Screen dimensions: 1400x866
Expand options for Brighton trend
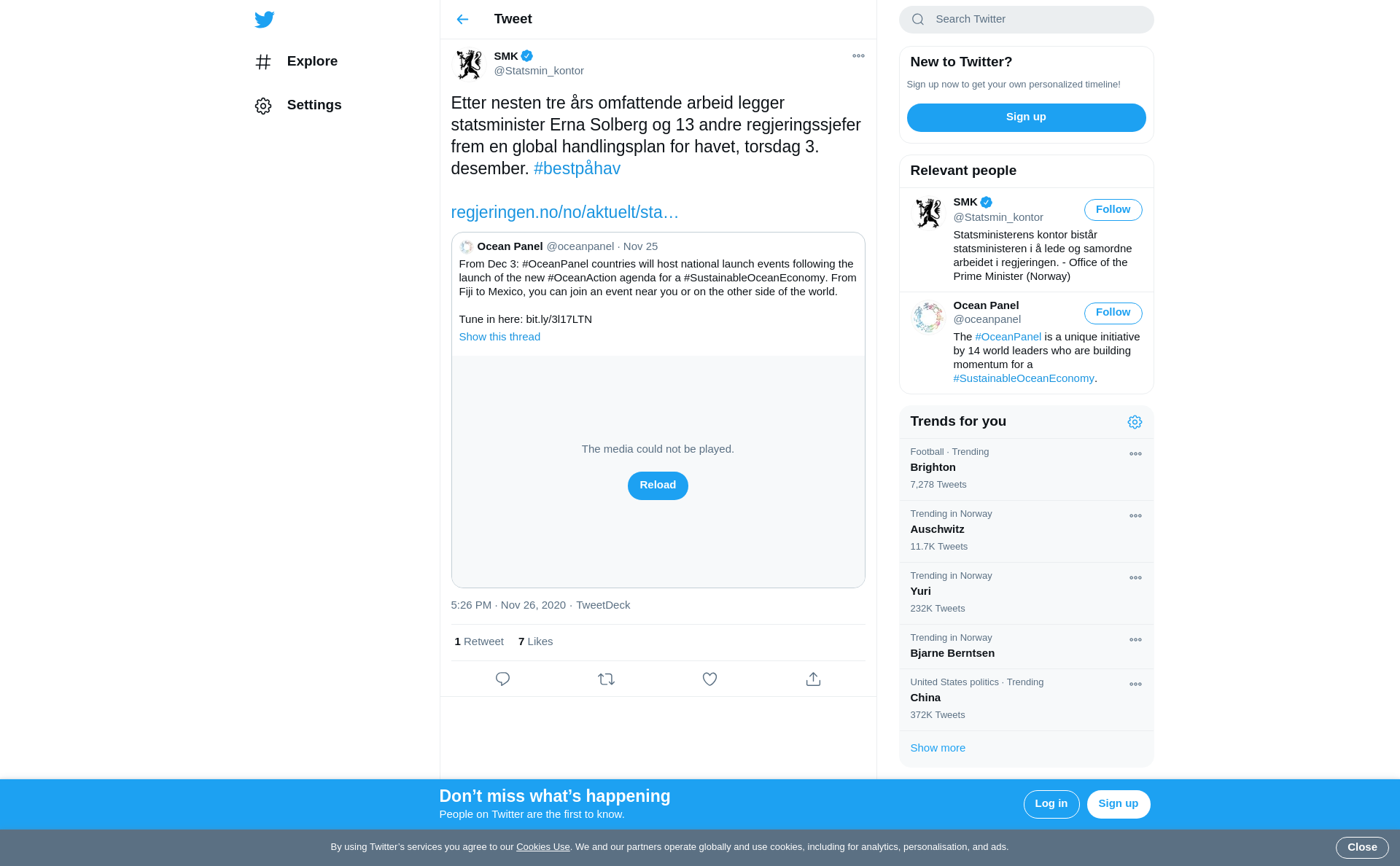[1135, 454]
